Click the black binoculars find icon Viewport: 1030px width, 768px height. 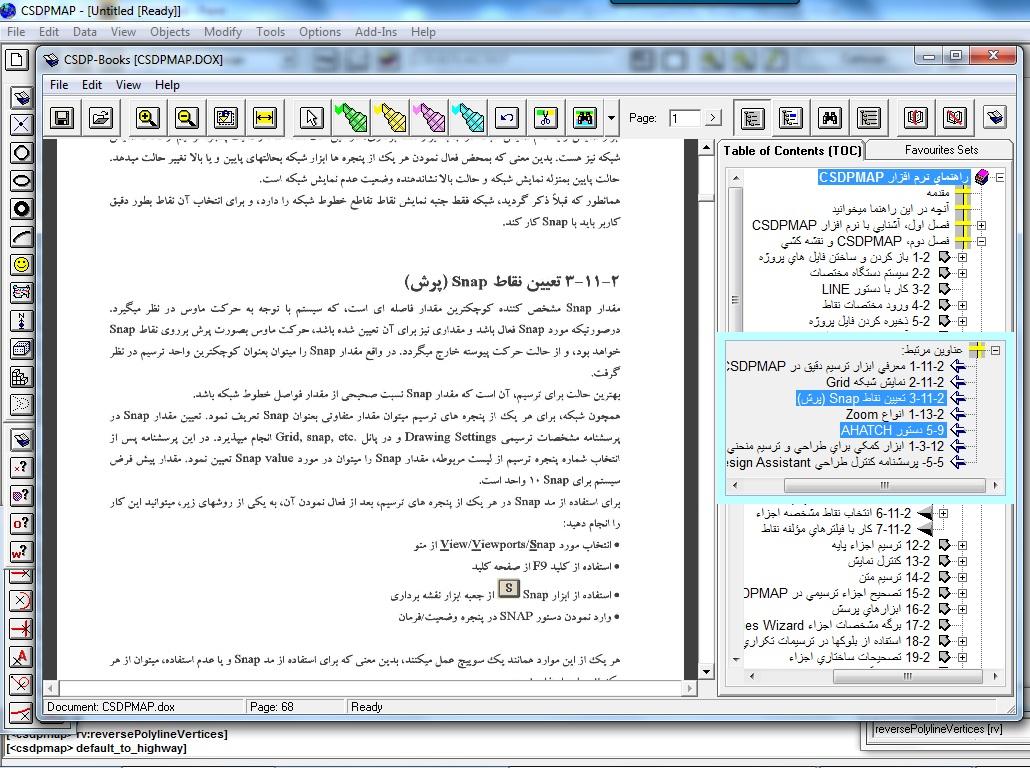[x=830, y=118]
